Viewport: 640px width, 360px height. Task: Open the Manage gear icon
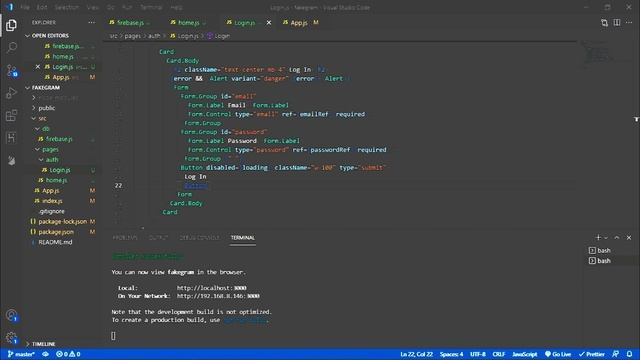click(x=11, y=338)
